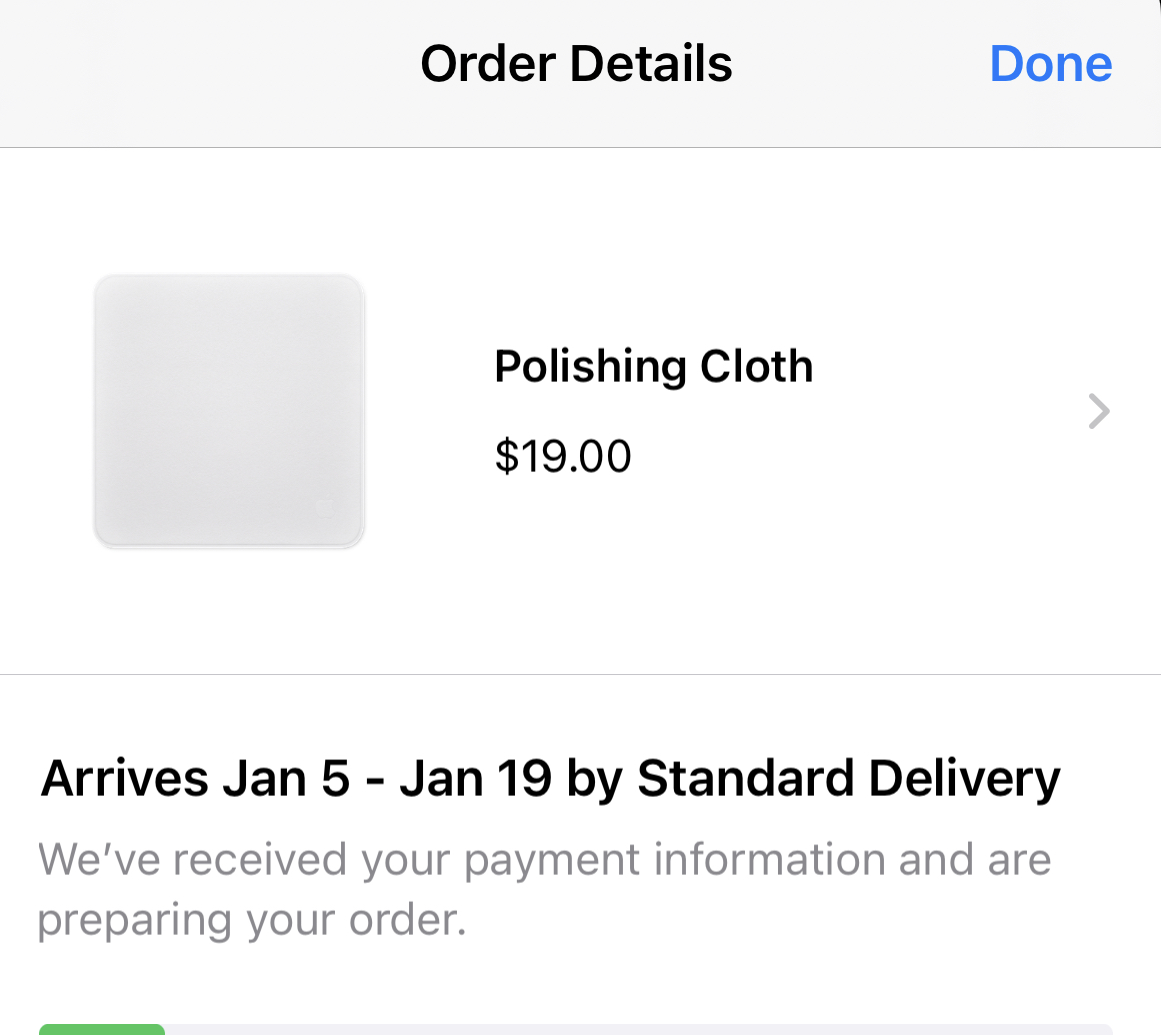Click the Arrives Jan 5 delivery heading

tap(549, 779)
